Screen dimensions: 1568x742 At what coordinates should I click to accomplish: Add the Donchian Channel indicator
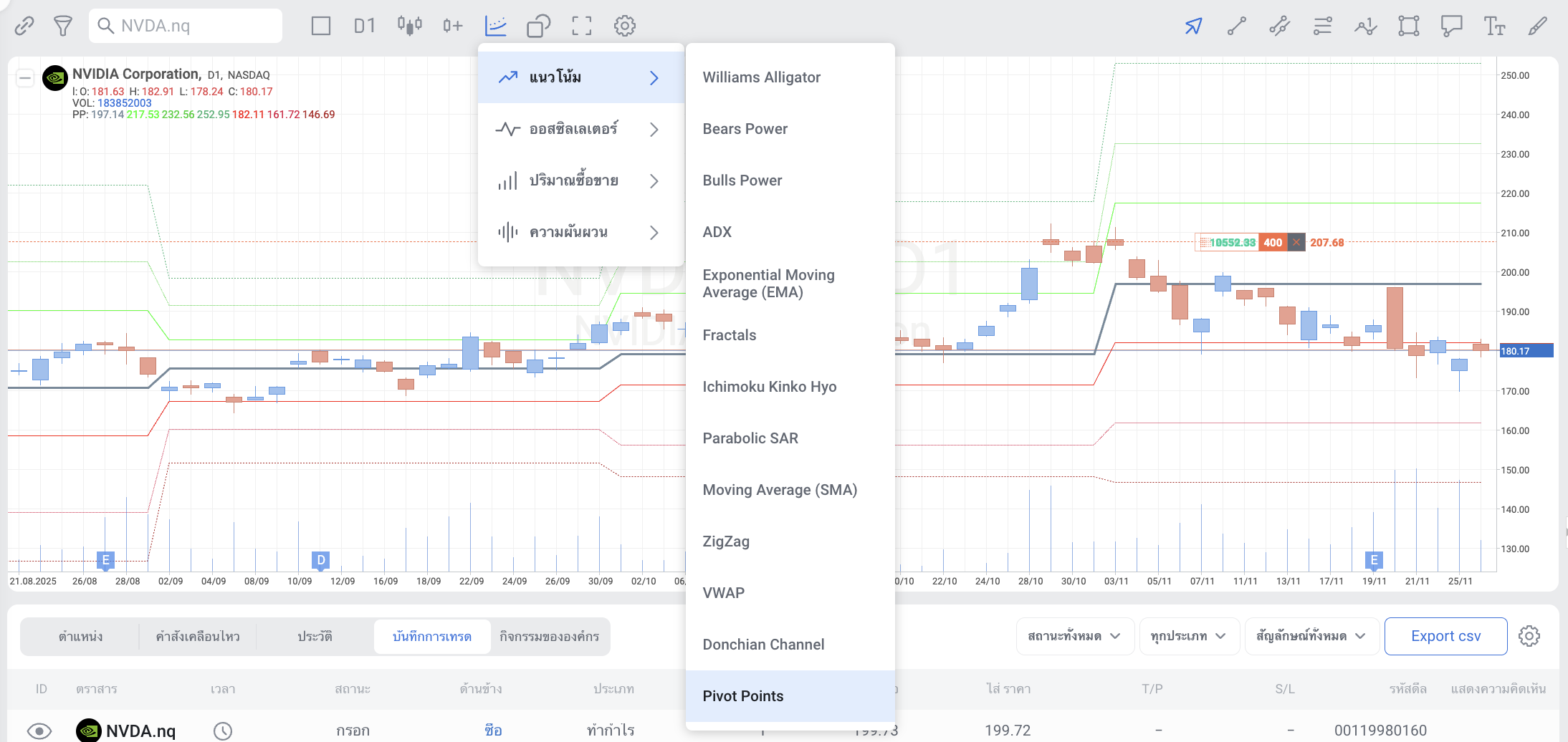(x=790, y=645)
